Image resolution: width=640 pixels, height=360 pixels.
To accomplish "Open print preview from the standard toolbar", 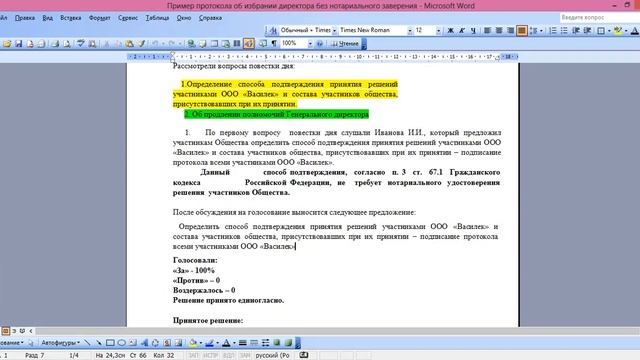I will coord(67,44).
